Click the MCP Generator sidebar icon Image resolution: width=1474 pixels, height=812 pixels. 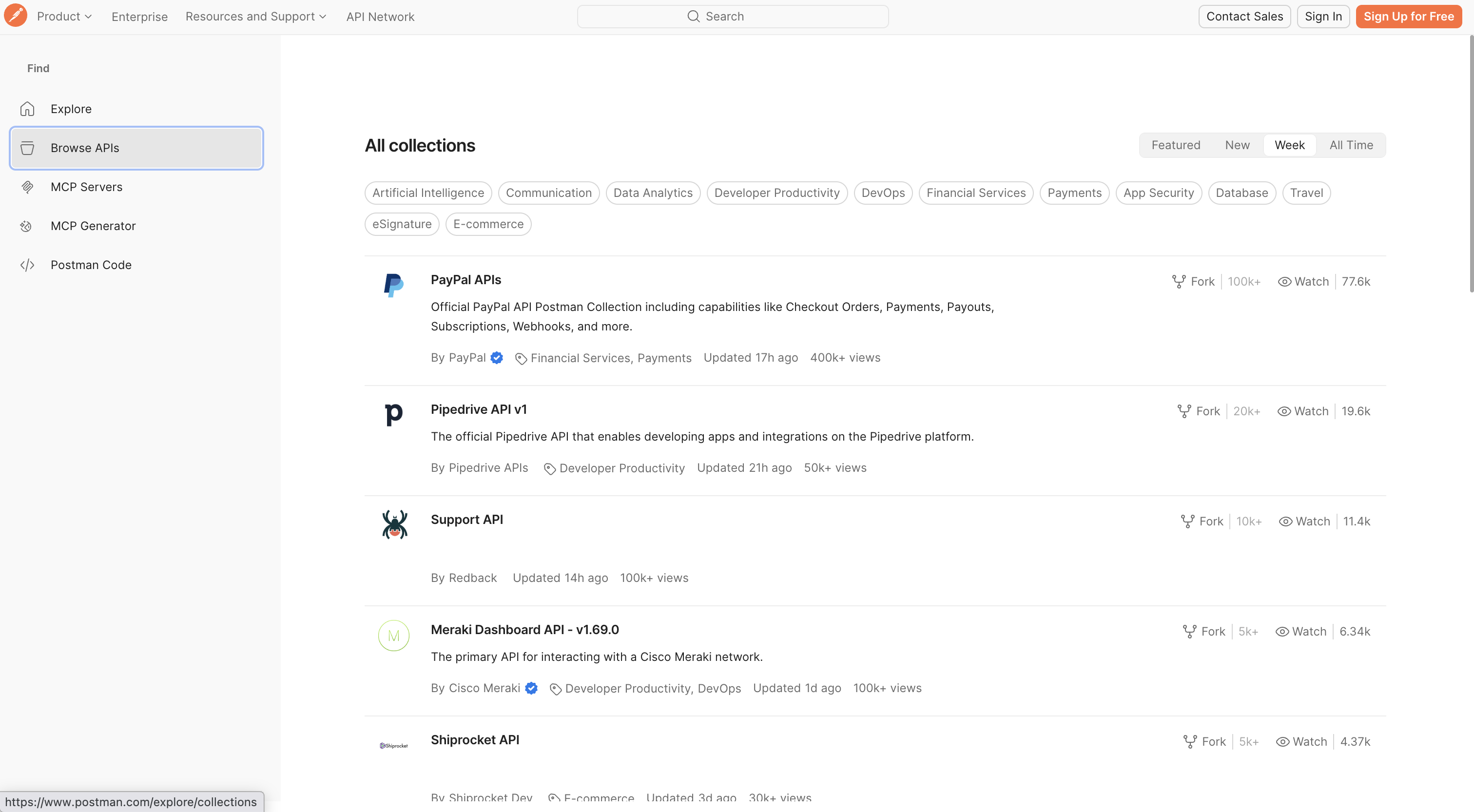pyautogui.click(x=26, y=226)
